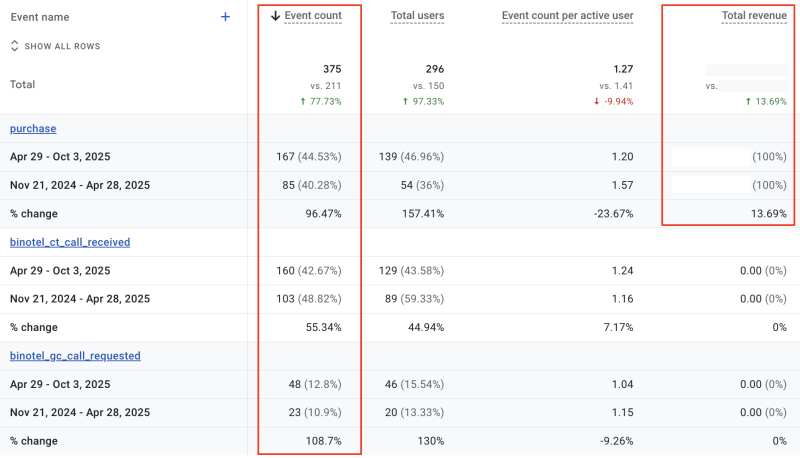Click the red down arrow beside -9.94%

596,101
